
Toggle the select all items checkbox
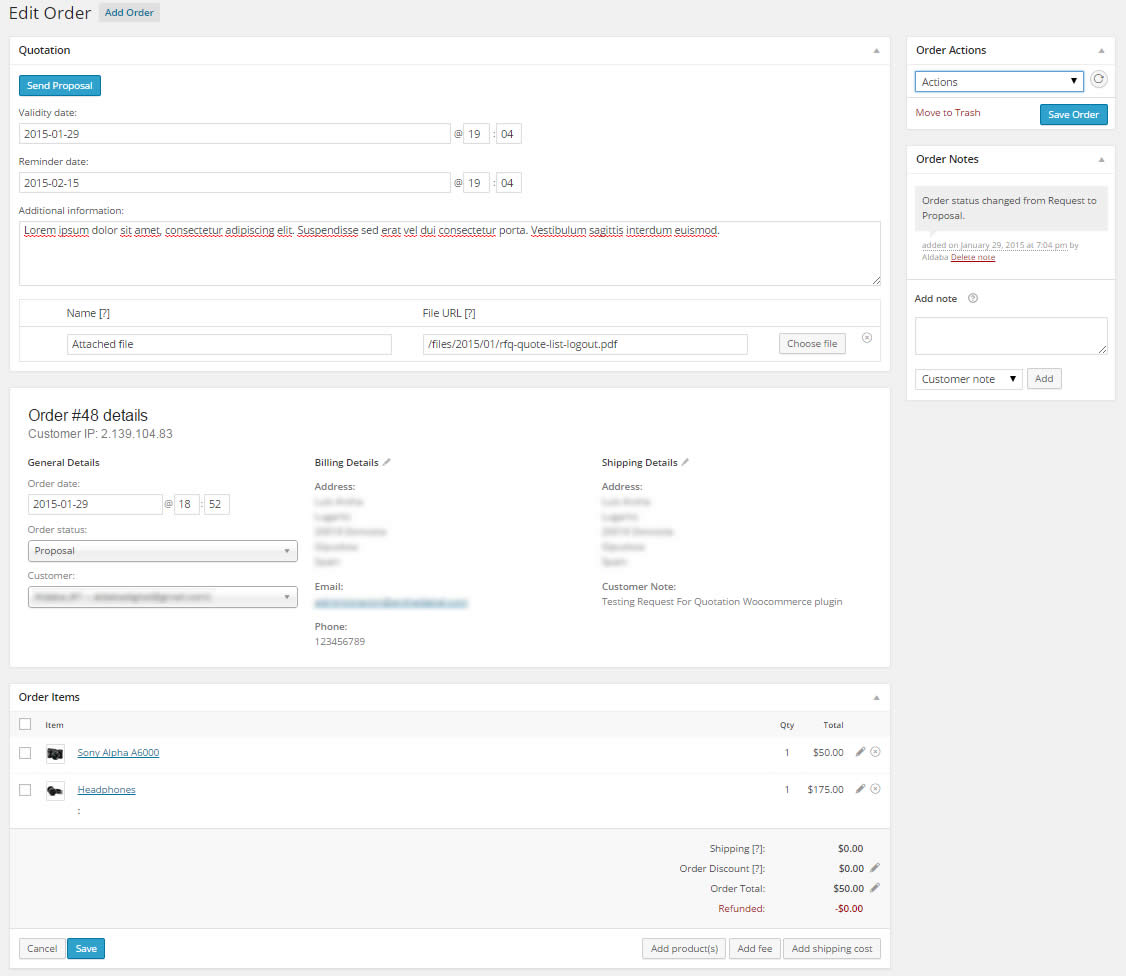tap(25, 724)
